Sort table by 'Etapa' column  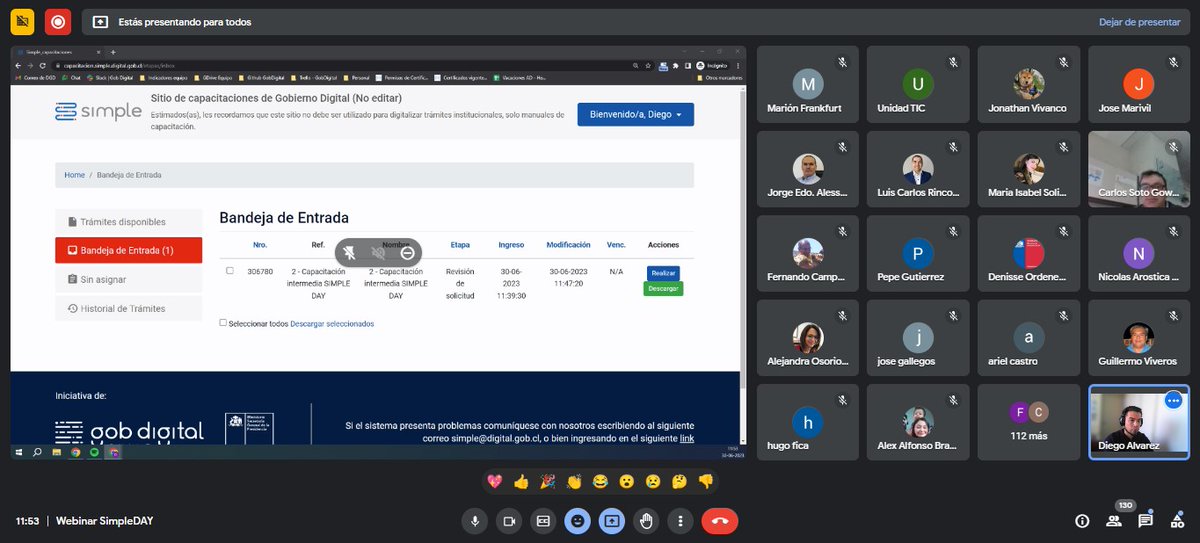[x=460, y=244]
